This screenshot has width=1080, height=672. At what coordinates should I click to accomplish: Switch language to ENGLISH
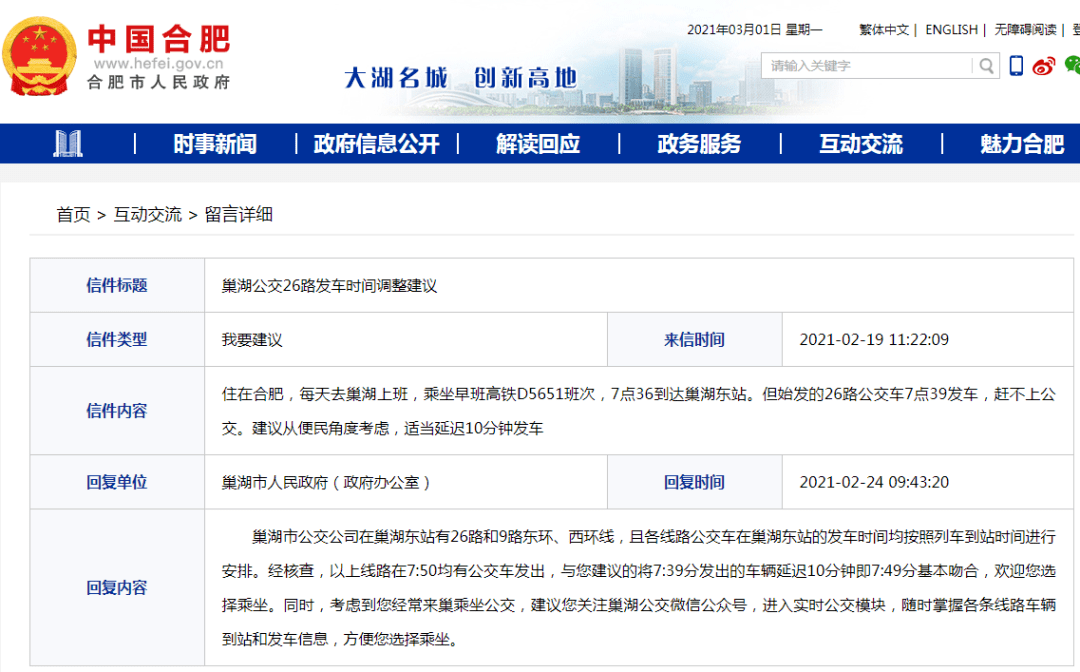coord(951,30)
